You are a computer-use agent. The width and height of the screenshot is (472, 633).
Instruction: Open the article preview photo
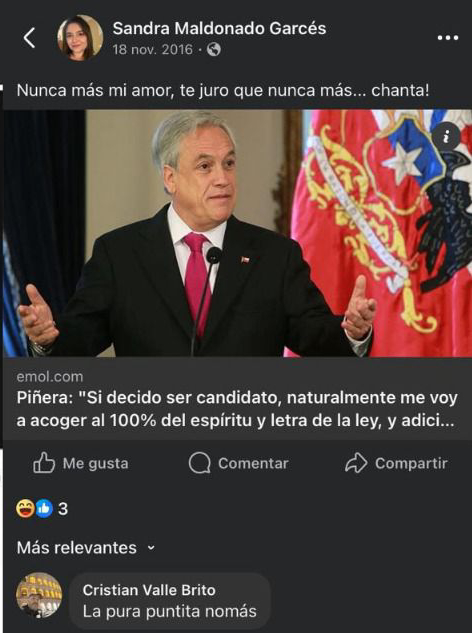pyautogui.click(x=237, y=233)
